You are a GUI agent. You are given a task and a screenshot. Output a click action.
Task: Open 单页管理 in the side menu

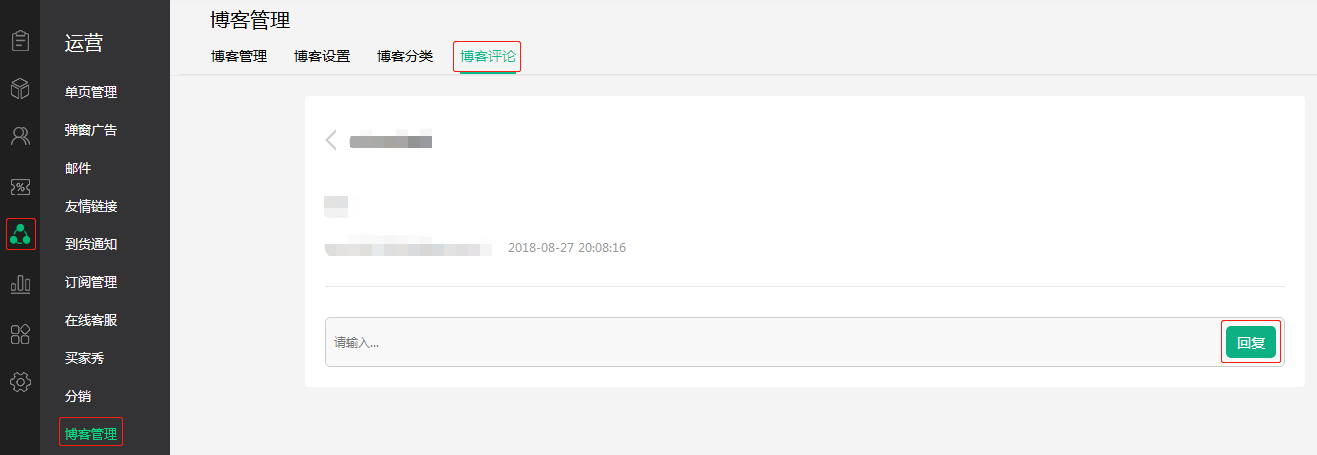tap(91, 92)
